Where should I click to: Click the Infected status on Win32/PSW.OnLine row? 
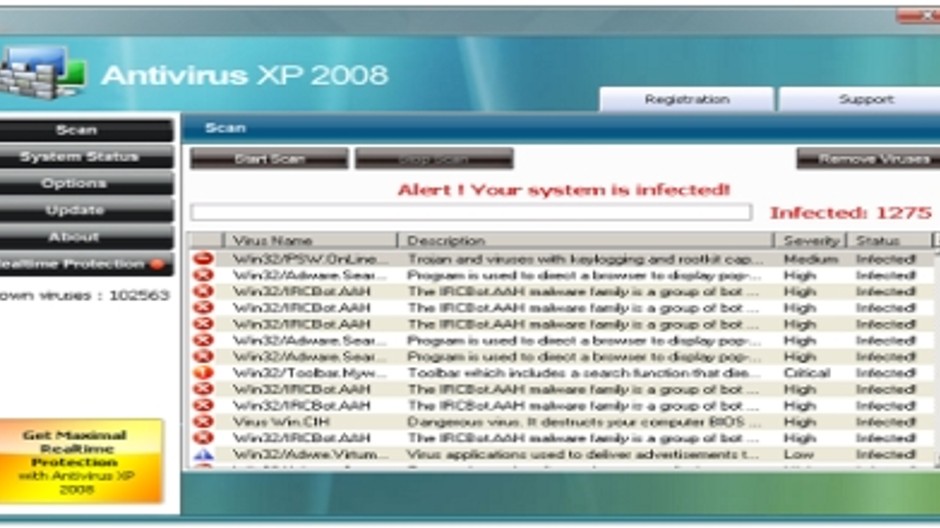[885, 259]
